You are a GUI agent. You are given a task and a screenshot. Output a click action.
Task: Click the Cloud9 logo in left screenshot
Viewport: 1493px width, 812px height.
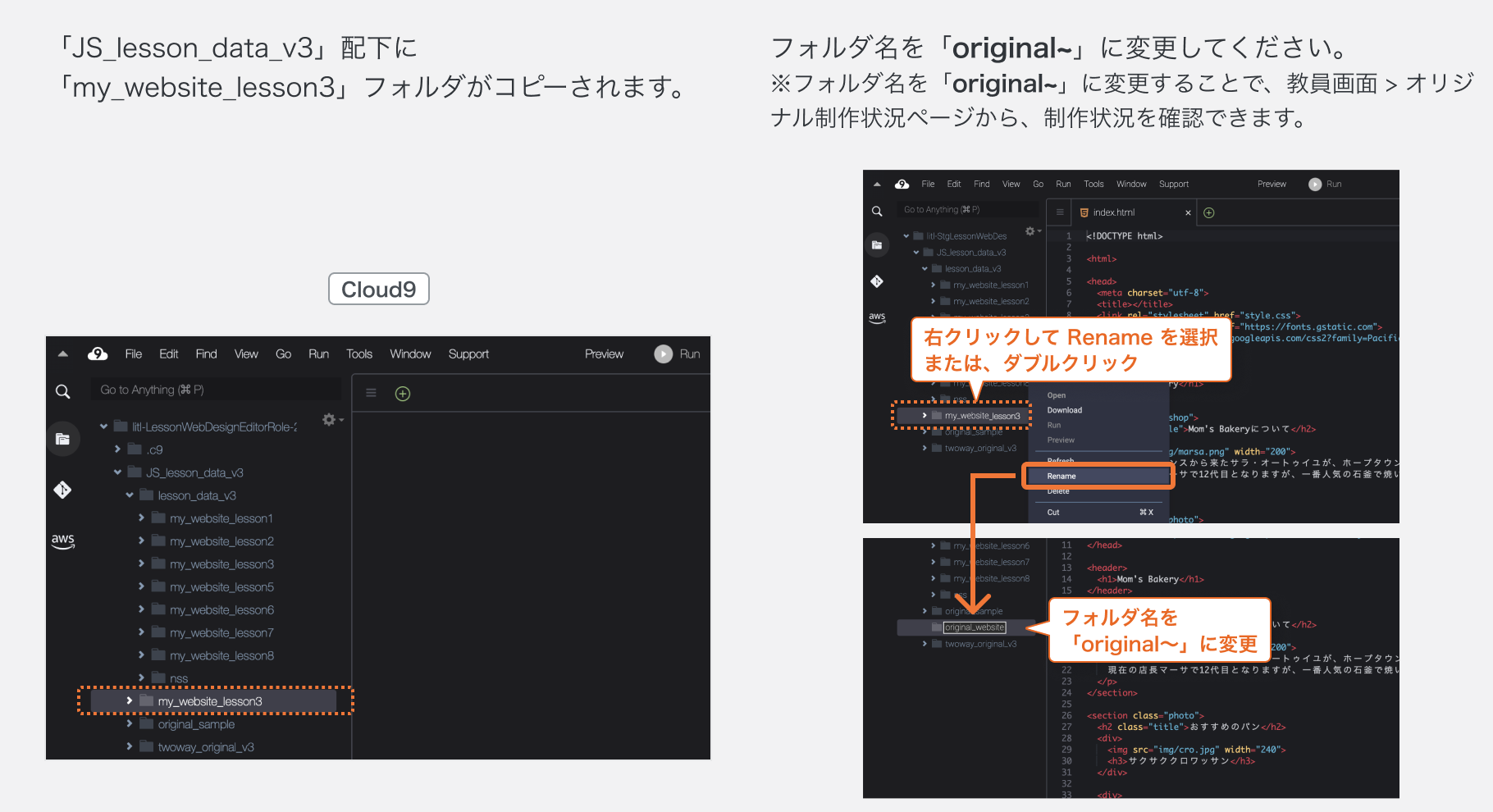(x=98, y=354)
